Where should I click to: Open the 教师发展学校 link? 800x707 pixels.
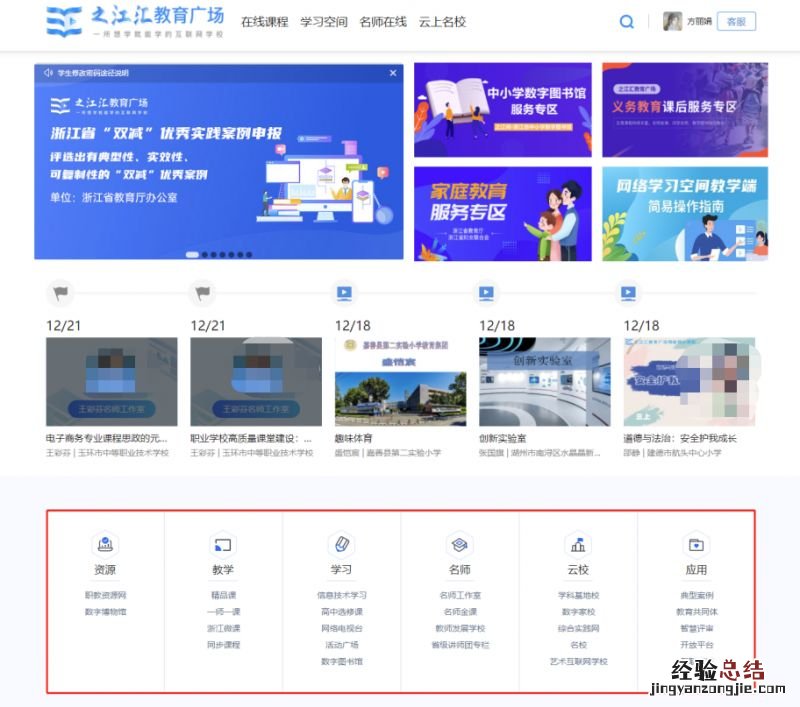pyautogui.click(x=460, y=628)
